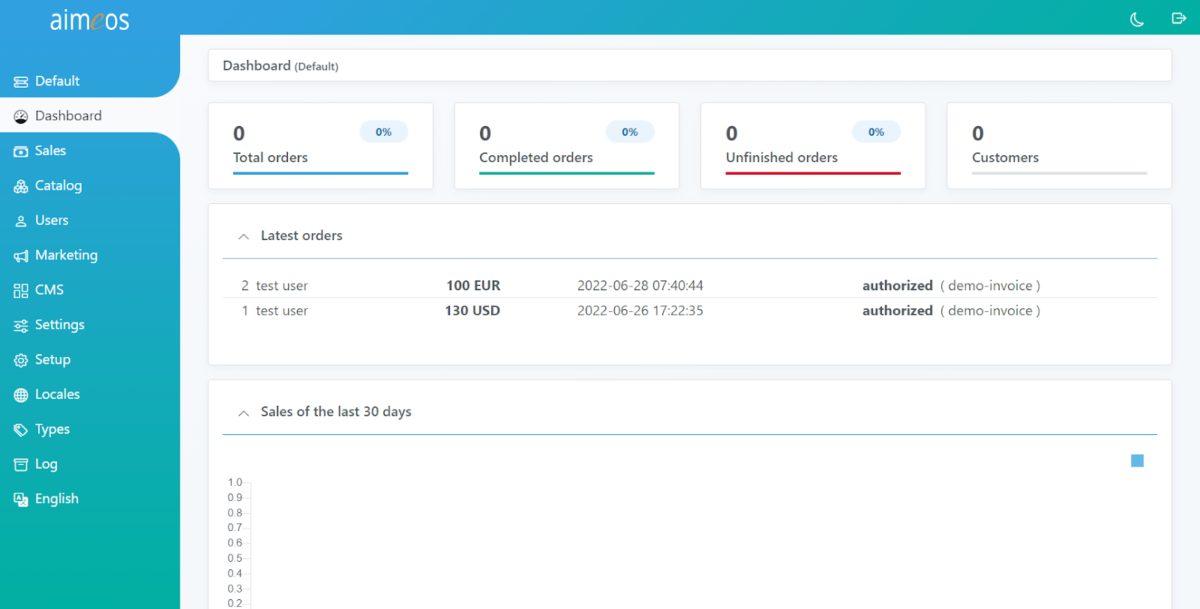Click the aimeos logo
This screenshot has height=609, width=1200.
(x=90, y=19)
